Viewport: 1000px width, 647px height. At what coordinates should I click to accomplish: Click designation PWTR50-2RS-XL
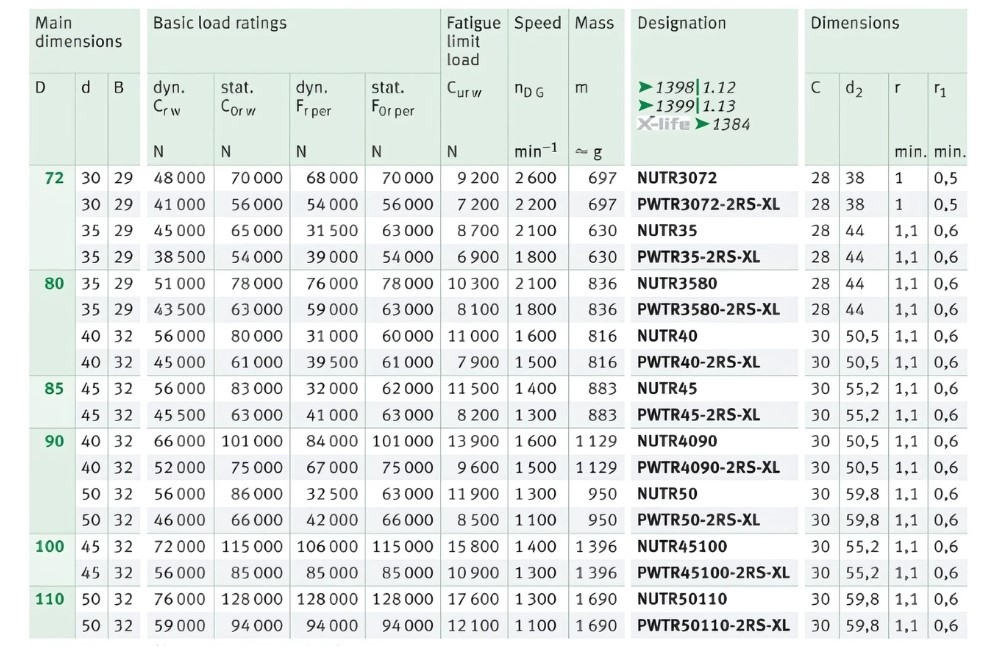(x=698, y=520)
